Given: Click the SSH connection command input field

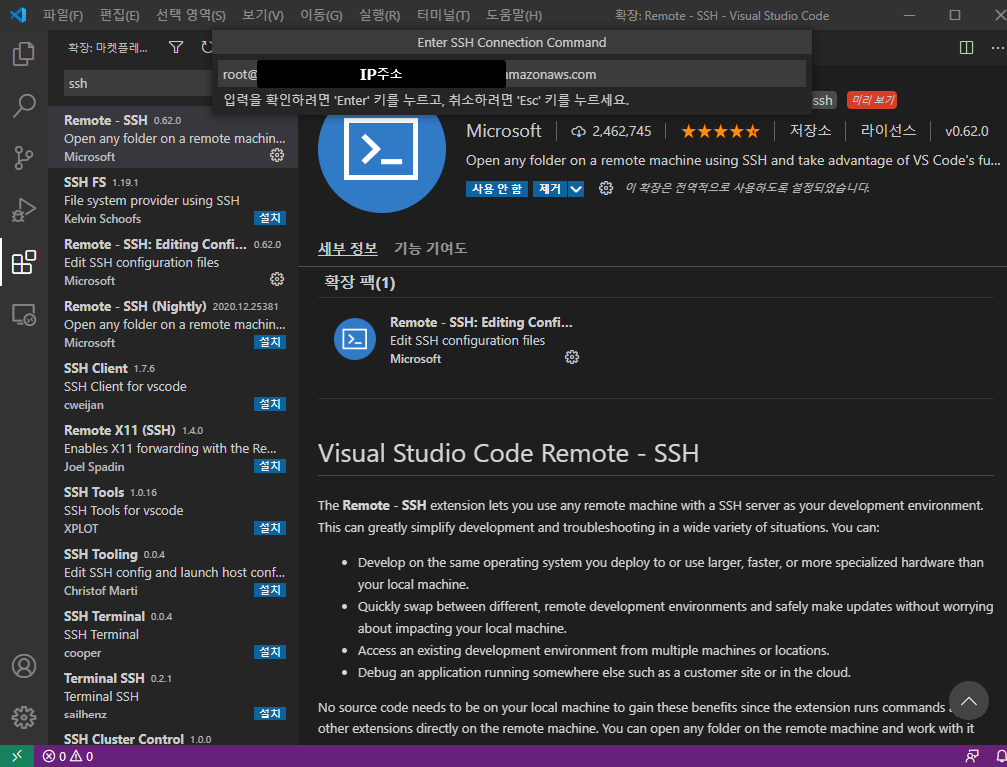Looking at the screenshot, I should point(511,74).
